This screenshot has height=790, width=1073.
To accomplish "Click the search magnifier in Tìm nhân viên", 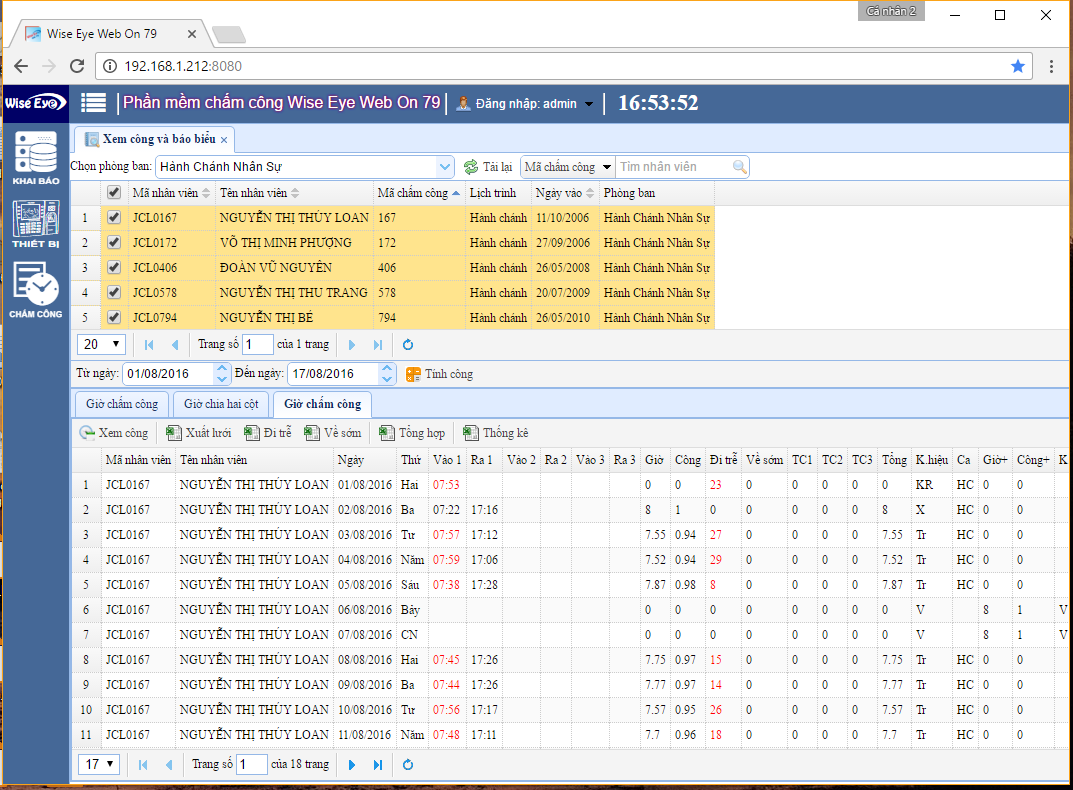I will (739, 167).
